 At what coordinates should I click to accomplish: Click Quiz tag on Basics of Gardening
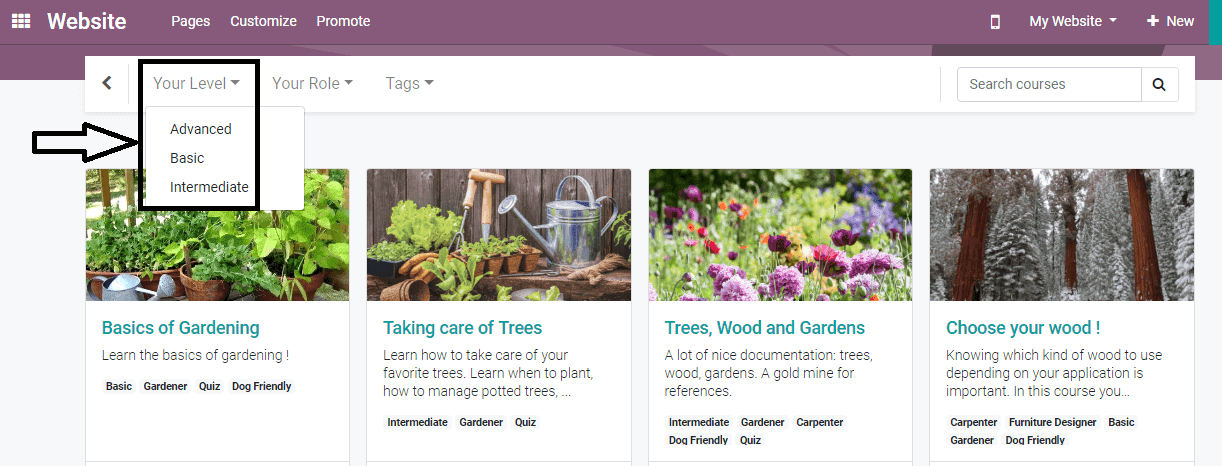pyautogui.click(x=209, y=386)
